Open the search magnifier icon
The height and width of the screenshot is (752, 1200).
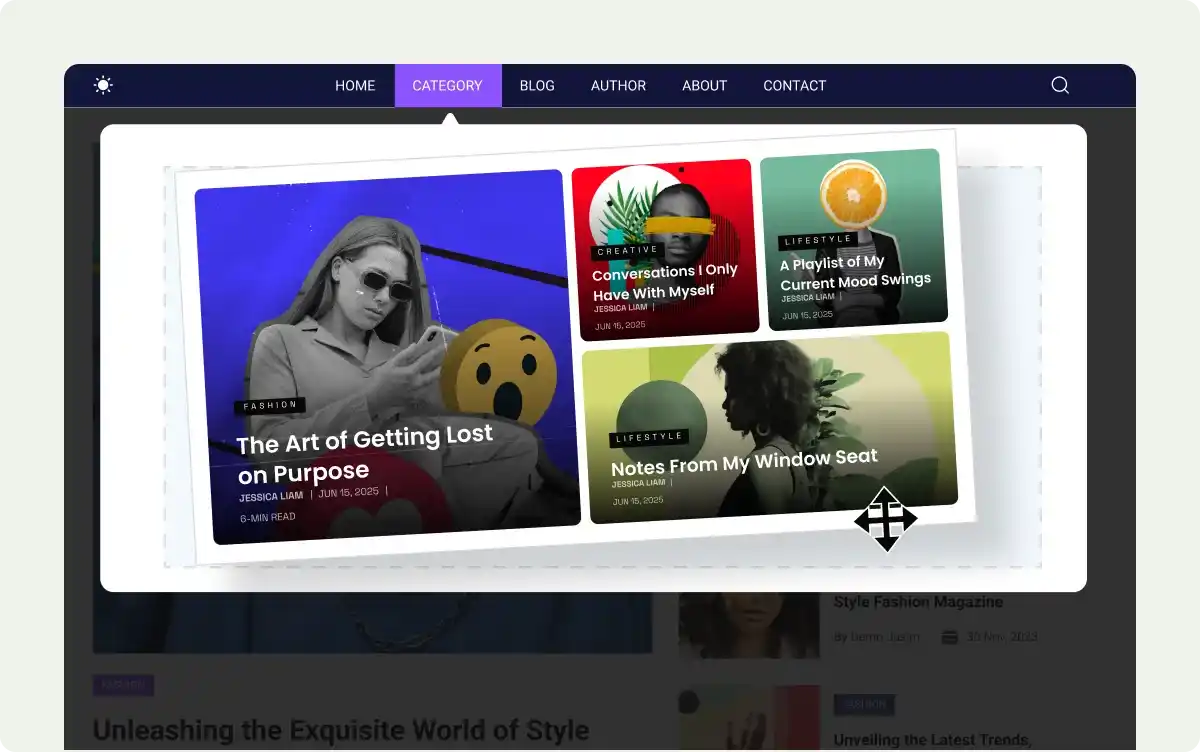click(x=1059, y=86)
